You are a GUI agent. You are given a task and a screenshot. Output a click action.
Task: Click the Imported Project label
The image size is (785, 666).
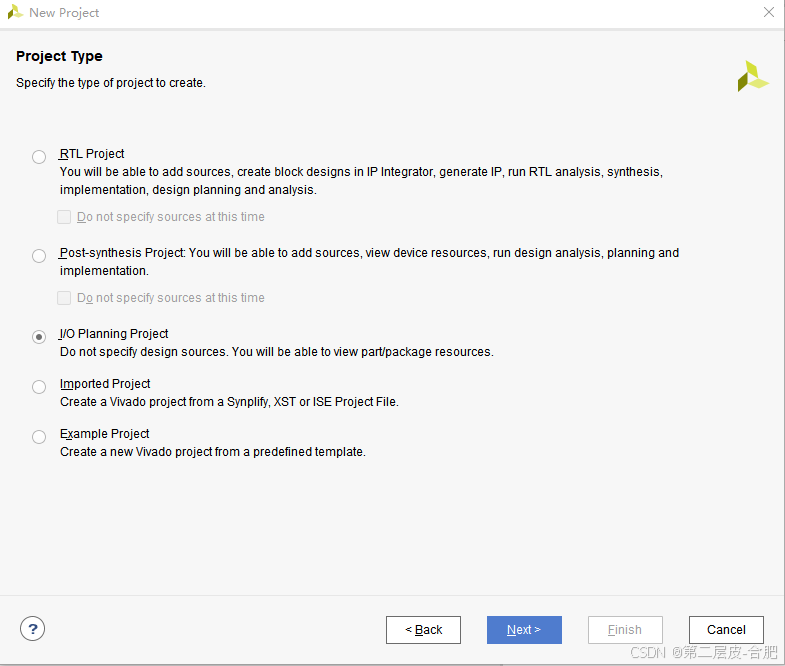point(105,384)
